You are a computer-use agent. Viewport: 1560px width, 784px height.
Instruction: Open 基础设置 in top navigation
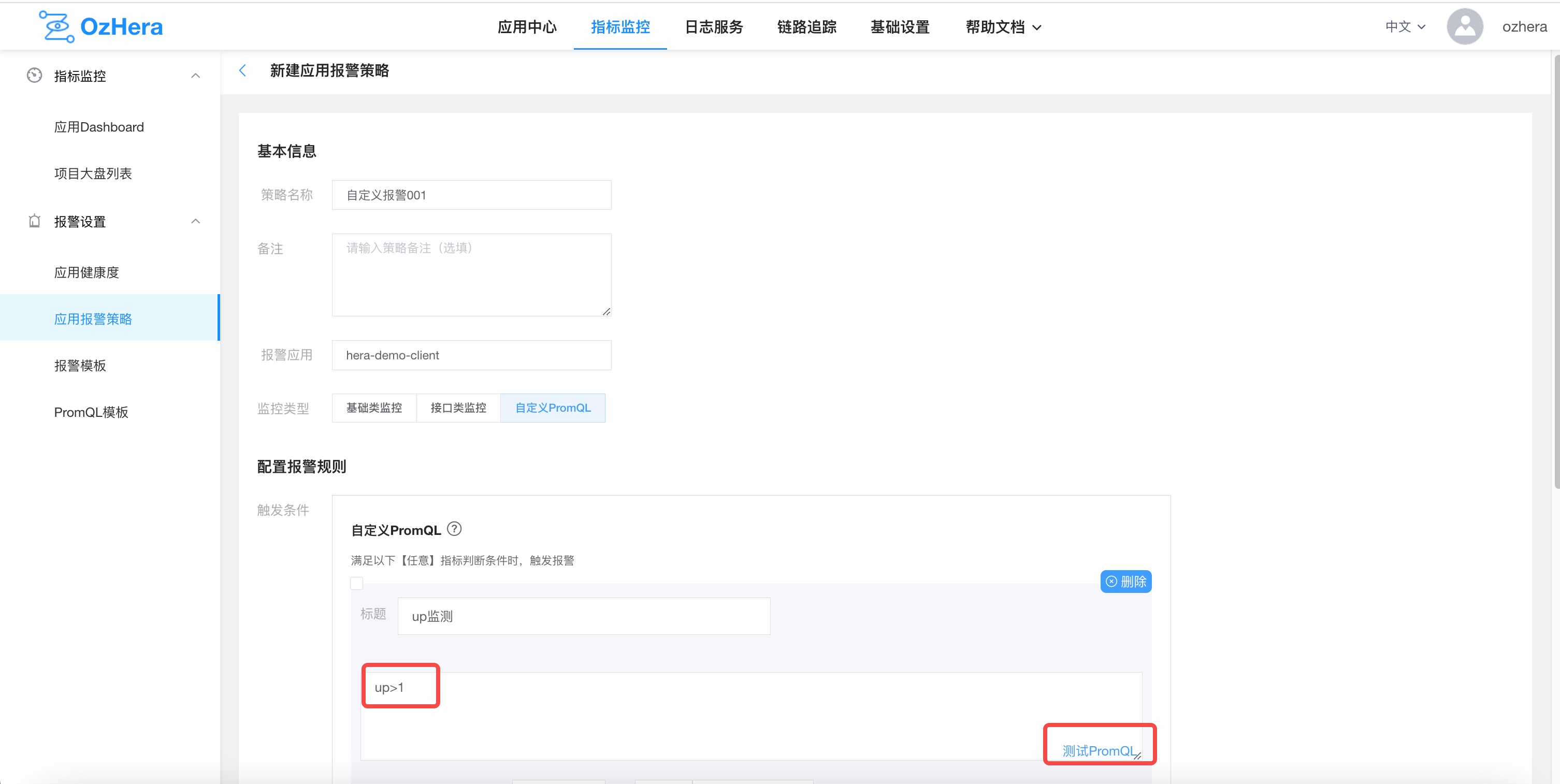[900, 27]
